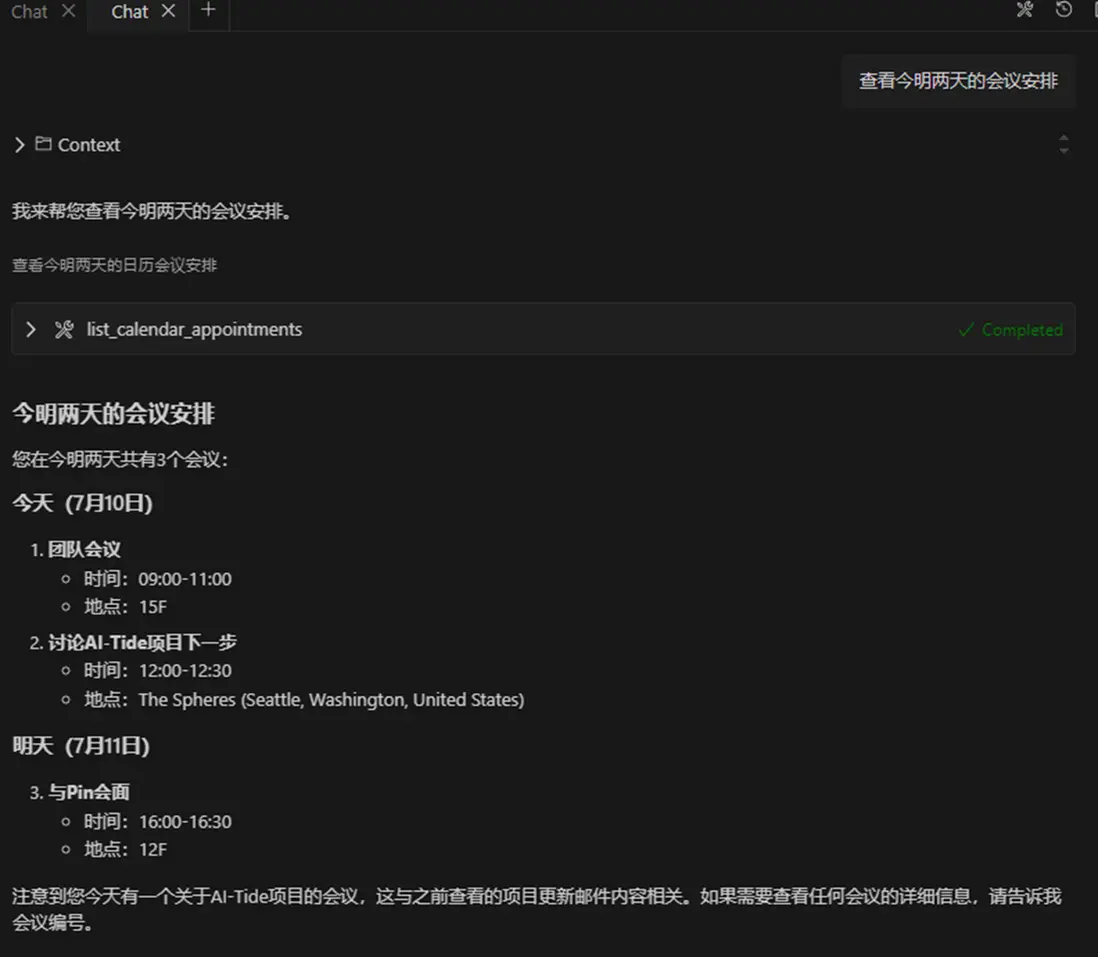Click 讨论AI-Tide项目下一步 meeting title
Image resolution: width=1098 pixels, height=957 pixels.
[142, 642]
